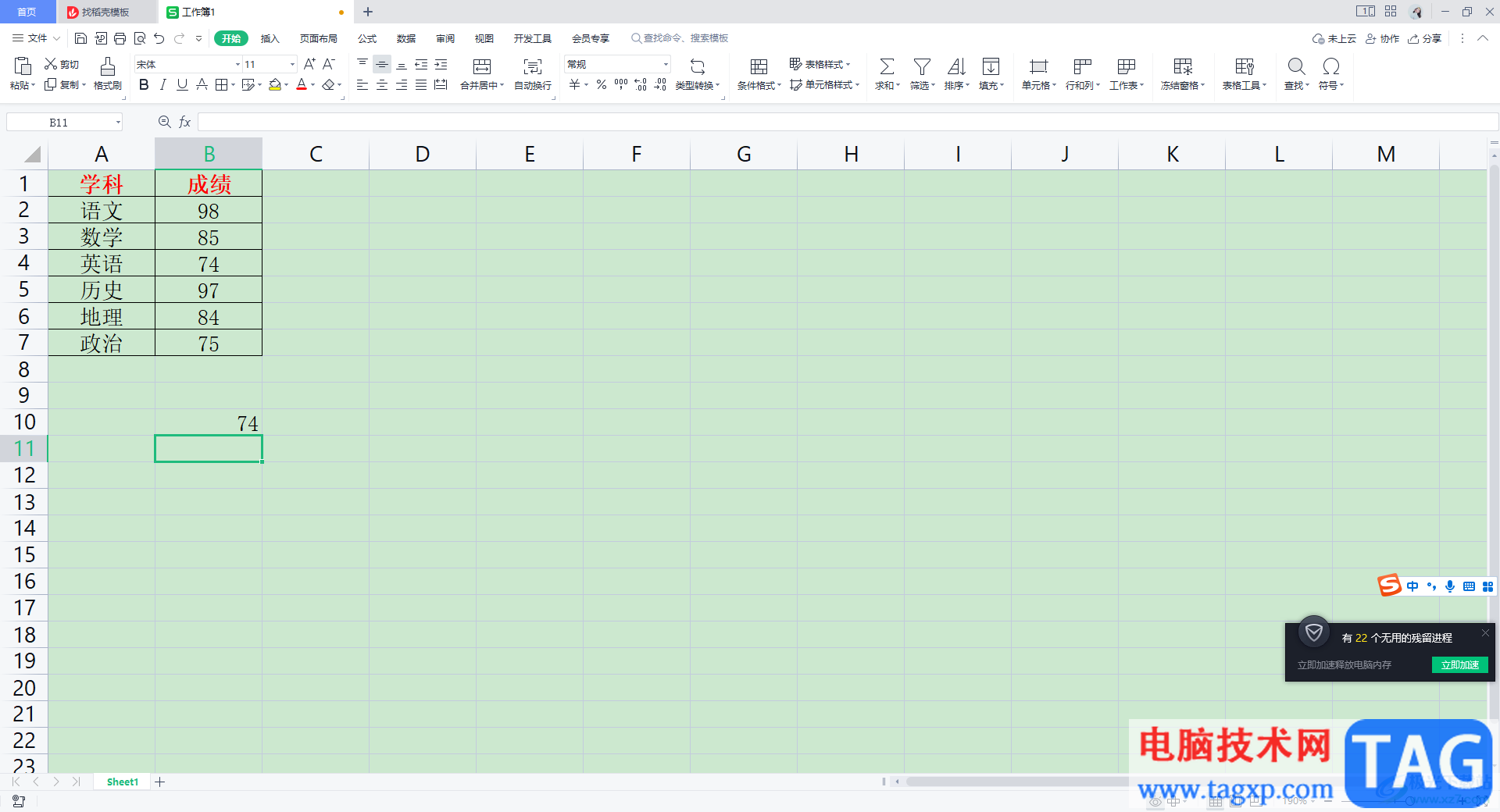The height and width of the screenshot is (812, 1500).
Task: Toggle Underline formatting
Action: click(x=182, y=84)
